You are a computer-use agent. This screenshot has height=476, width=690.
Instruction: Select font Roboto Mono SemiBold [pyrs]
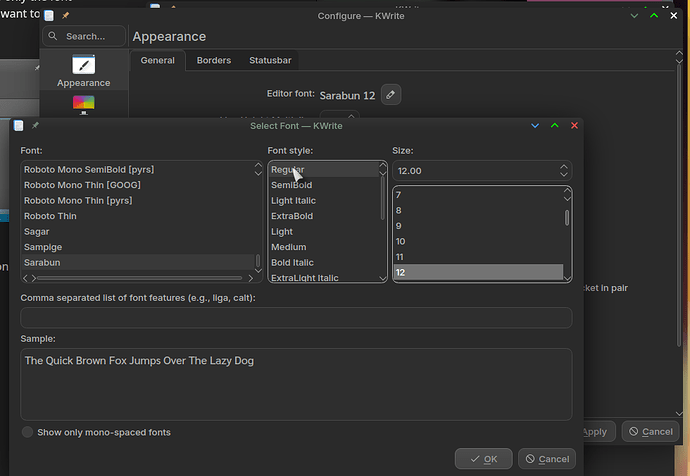pos(138,169)
